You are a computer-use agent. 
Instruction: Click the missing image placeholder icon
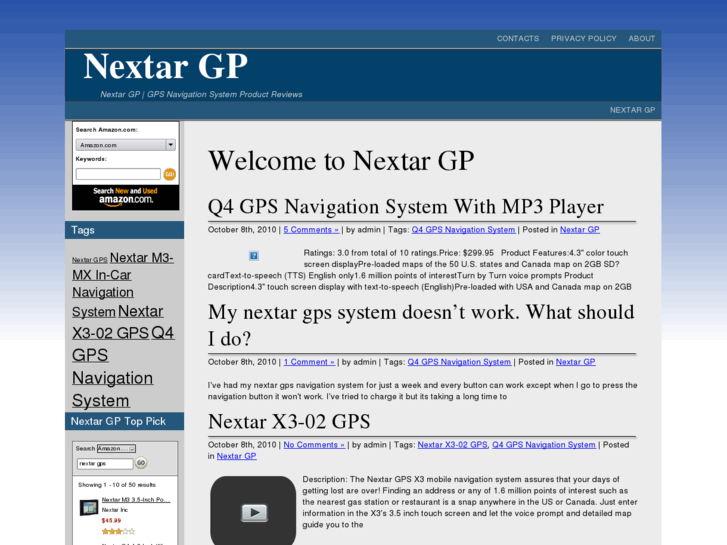(x=254, y=256)
